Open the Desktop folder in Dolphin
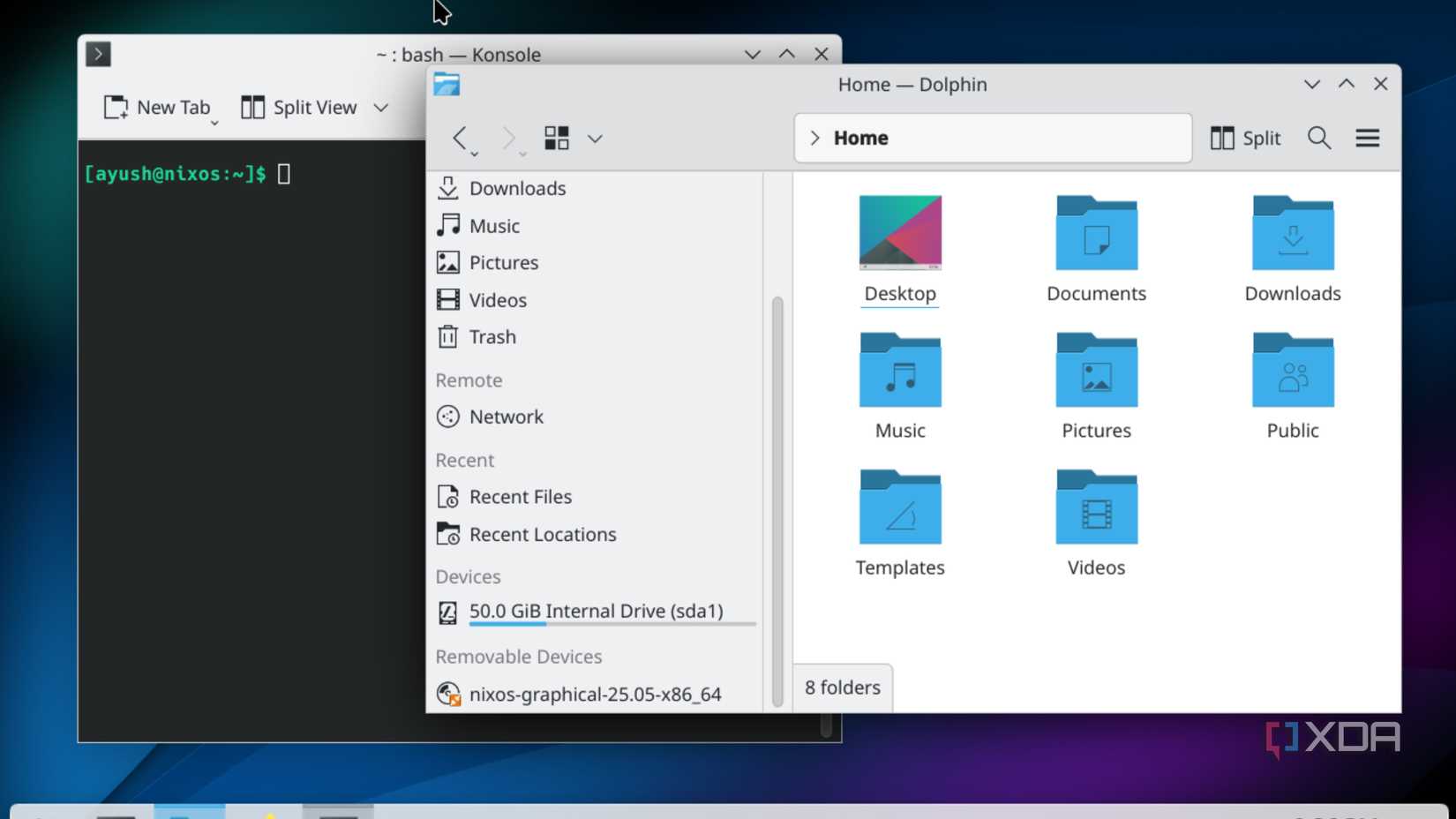The width and height of the screenshot is (1456, 819). (900, 249)
